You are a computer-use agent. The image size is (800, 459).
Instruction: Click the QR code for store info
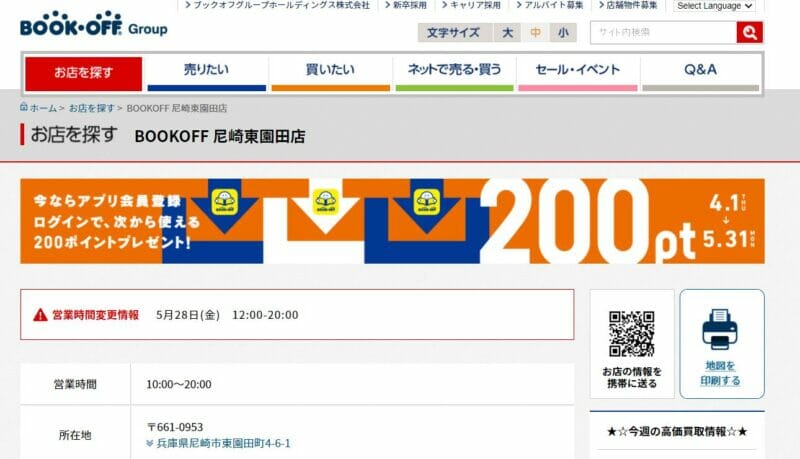tap(632, 334)
